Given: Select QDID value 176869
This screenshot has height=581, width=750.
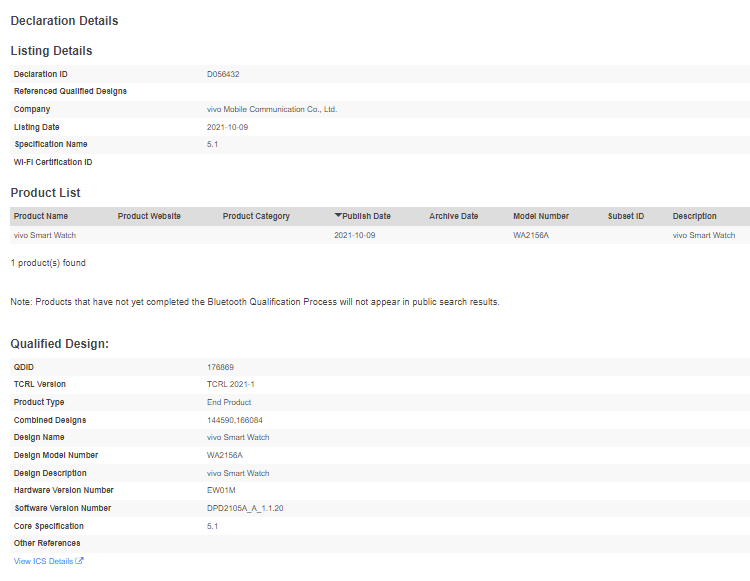Looking at the screenshot, I should coord(220,367).
